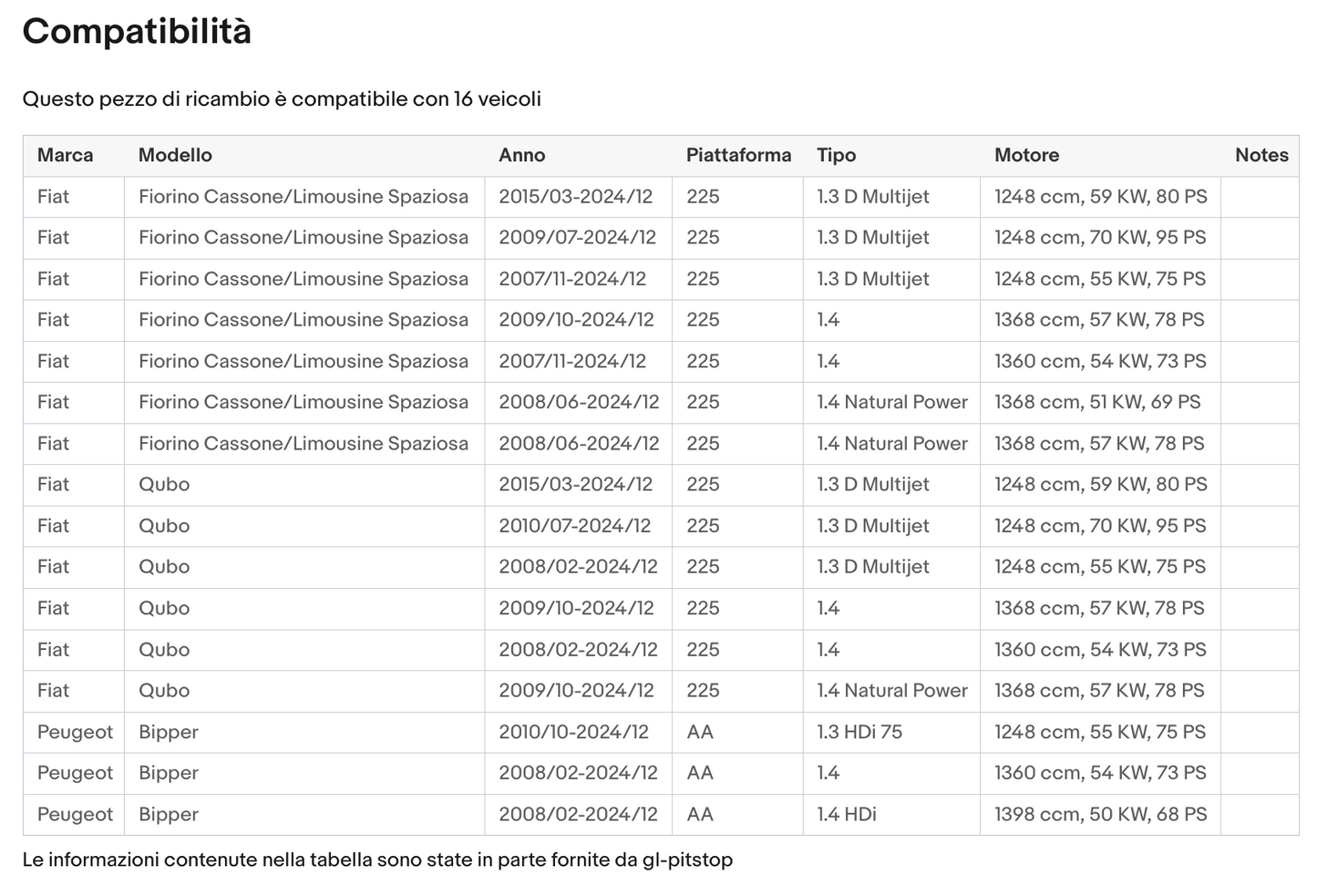Click the Modello column header

[x=175, y=155]
